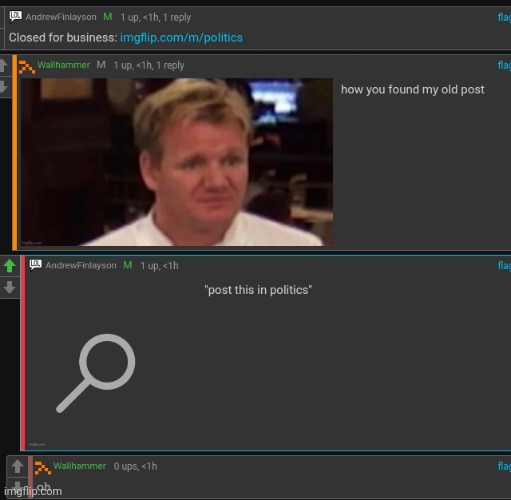Flag the "Closed for business" comment
511x500 pixels.
click(504, 17)
